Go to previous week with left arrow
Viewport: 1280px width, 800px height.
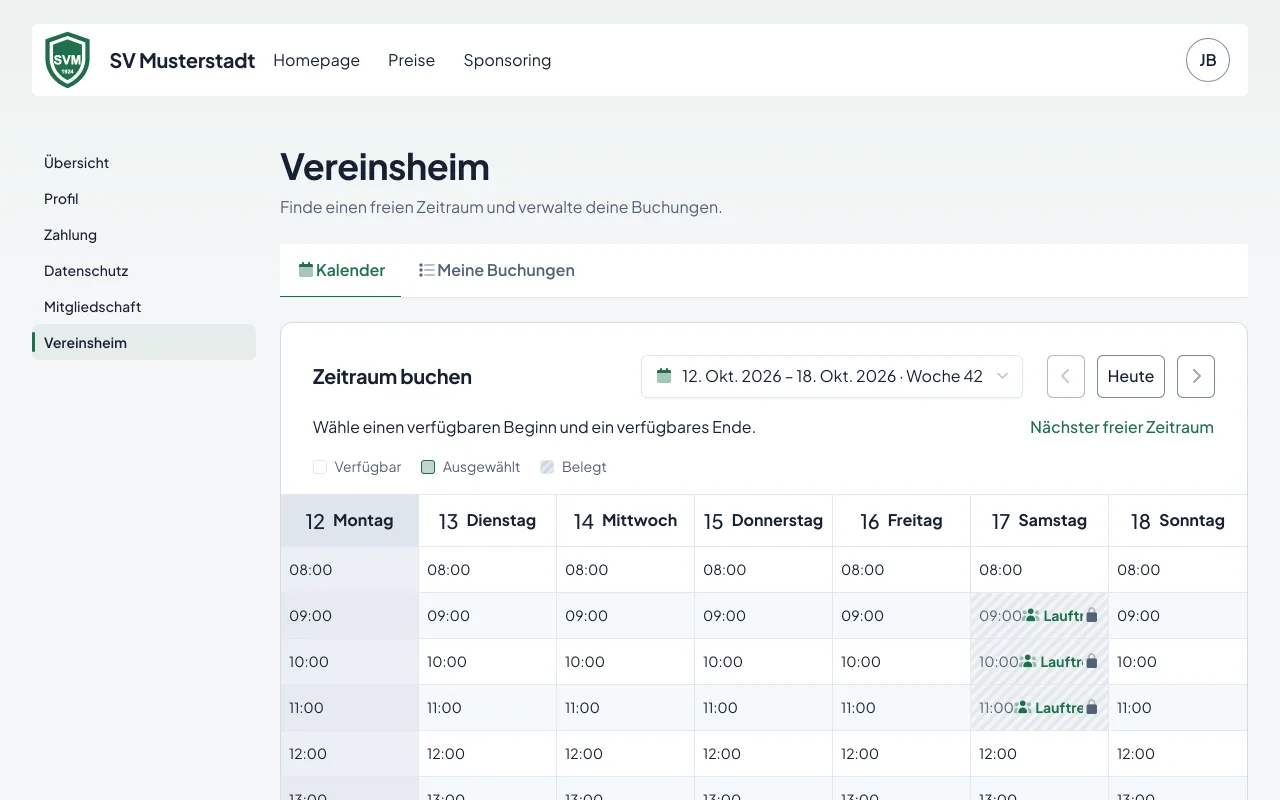(1066, 376)
